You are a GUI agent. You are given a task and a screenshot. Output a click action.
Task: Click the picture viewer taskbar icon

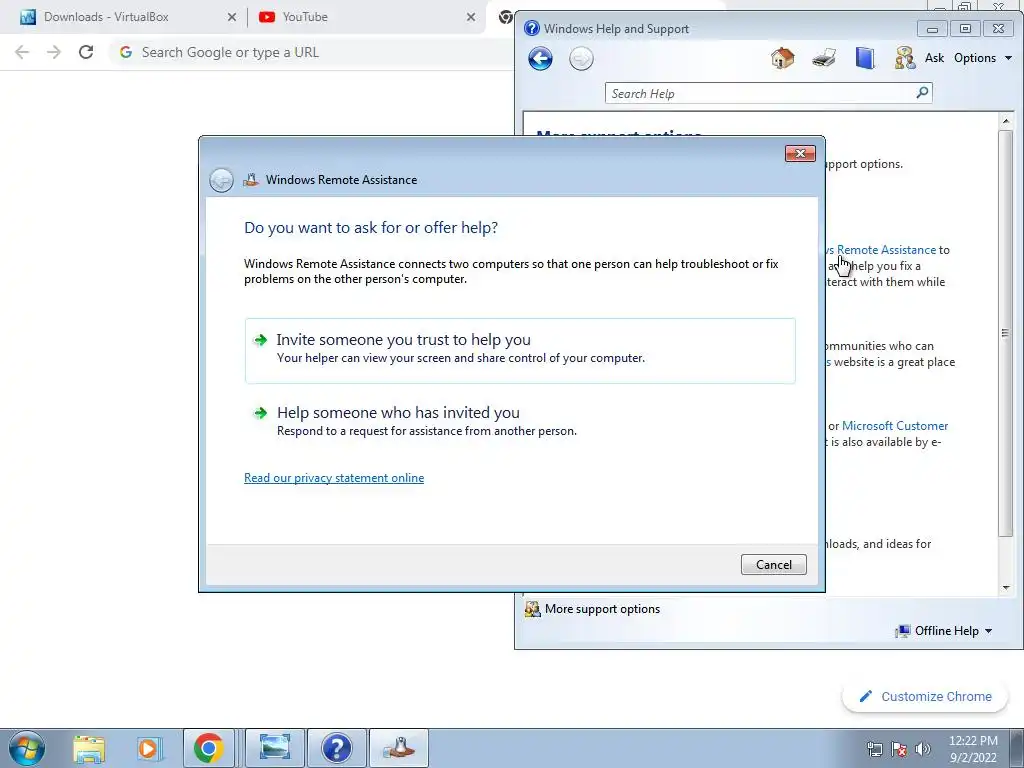tap(275, 748)
